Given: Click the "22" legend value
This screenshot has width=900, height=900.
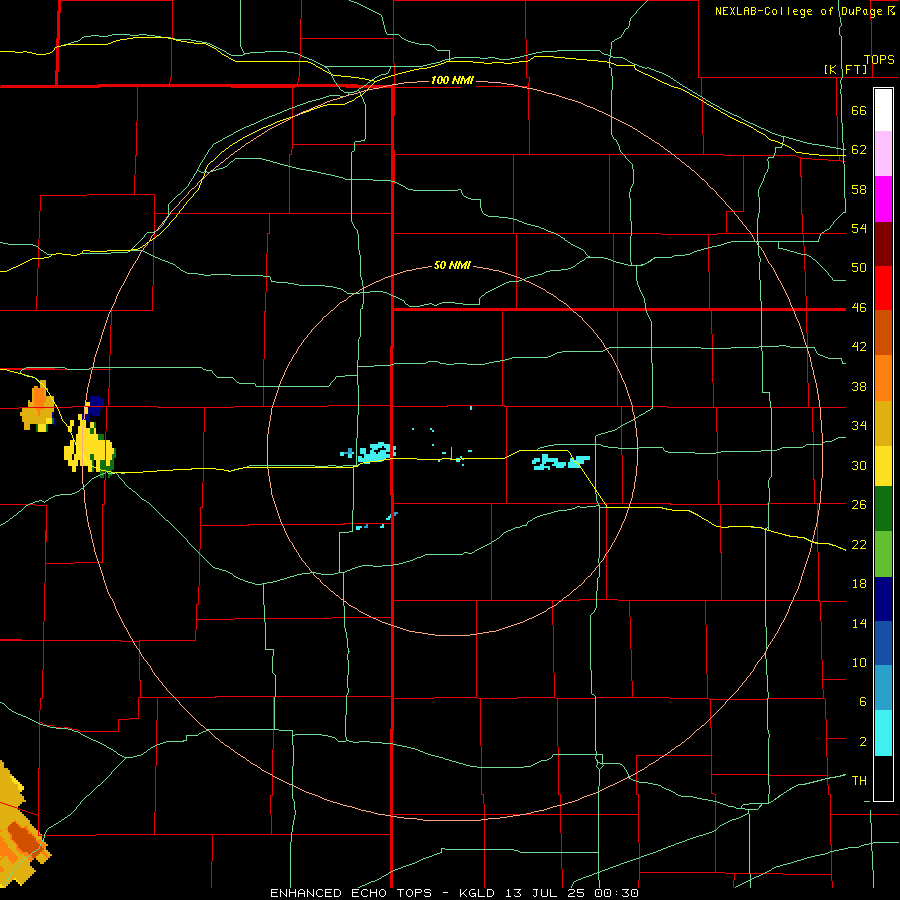Looking at the screenshot, I should point(859,544).
